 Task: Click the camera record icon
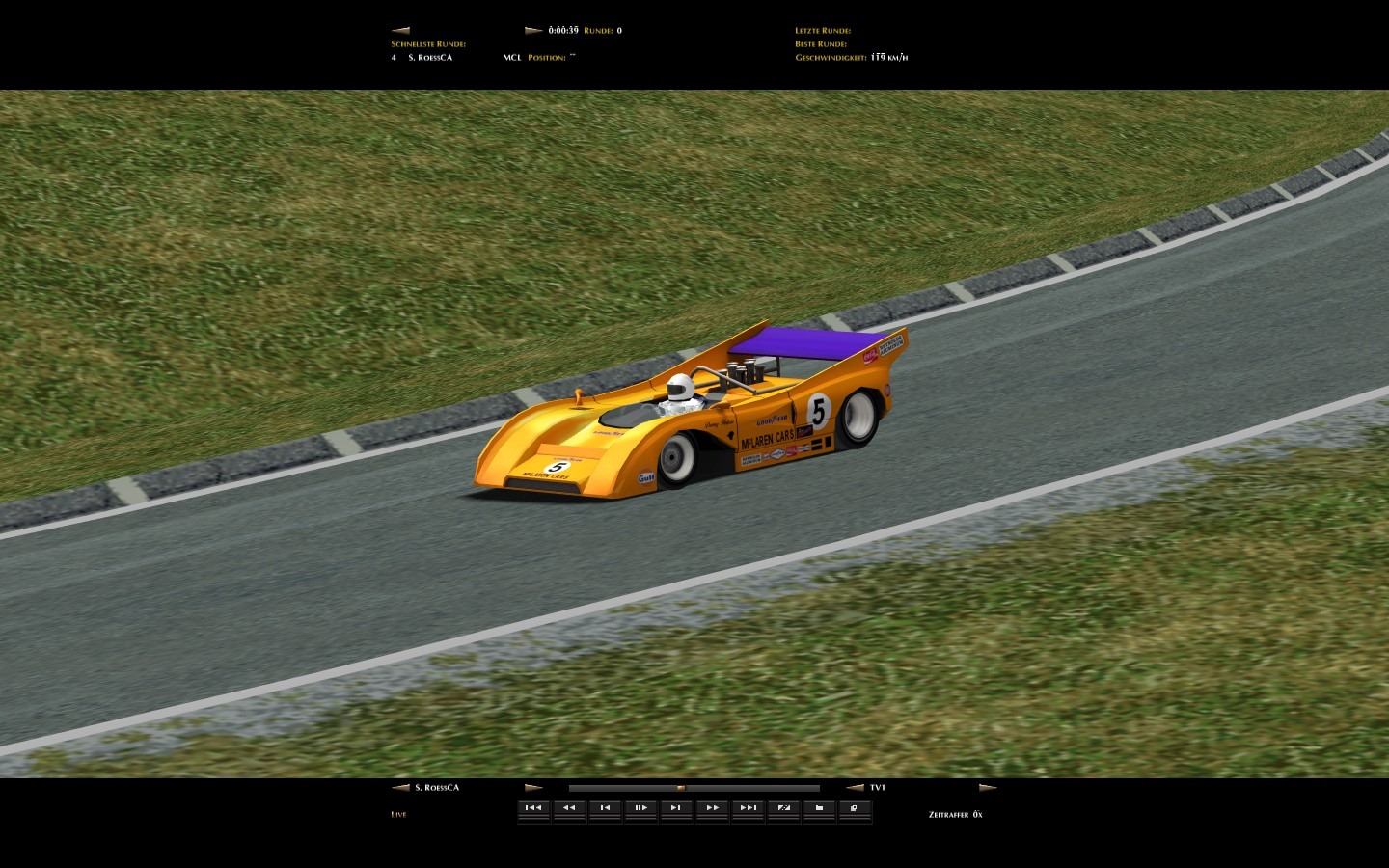(x=819, y=810)
